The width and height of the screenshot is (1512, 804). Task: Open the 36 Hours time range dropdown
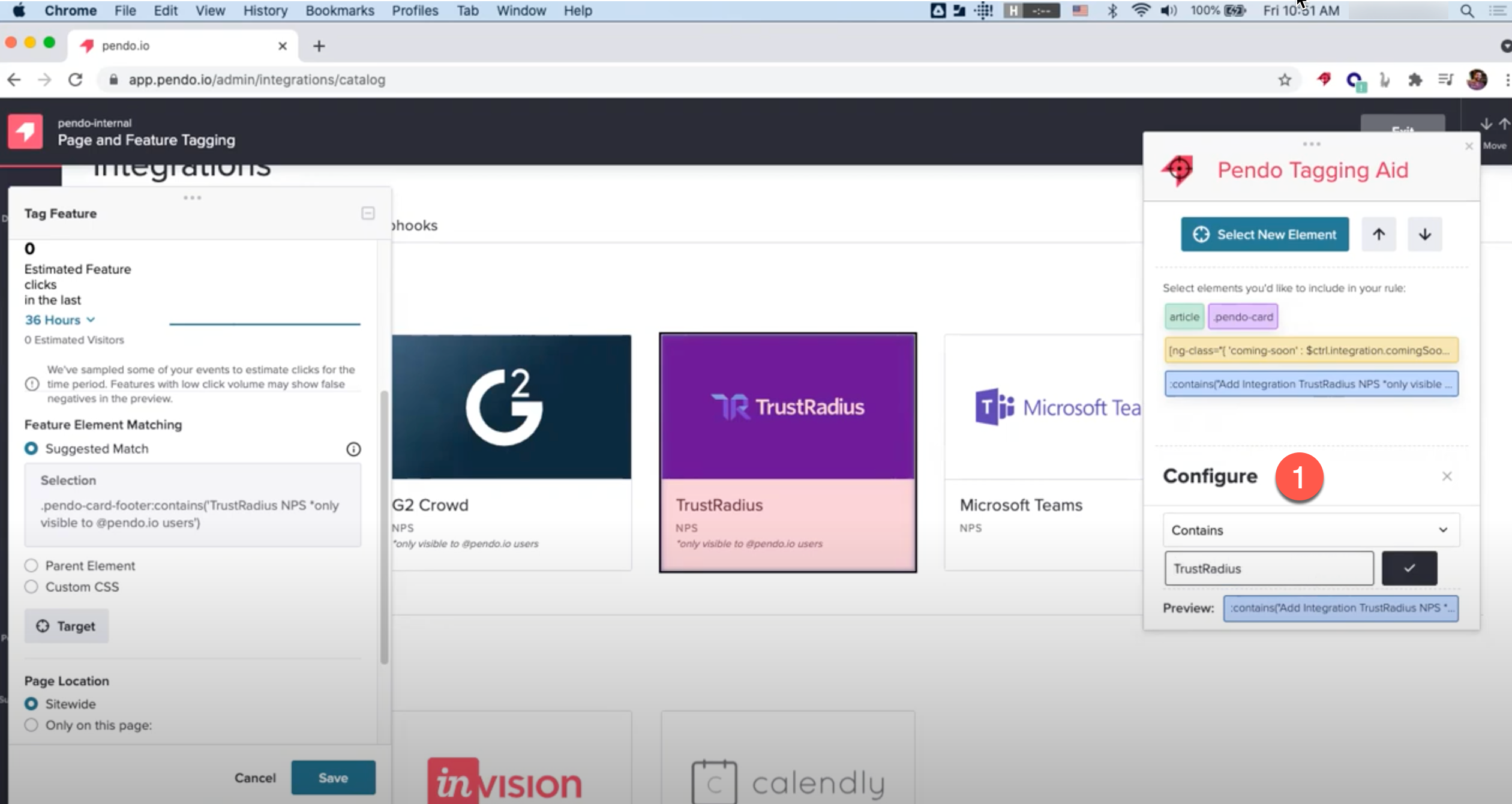(59, 320)
